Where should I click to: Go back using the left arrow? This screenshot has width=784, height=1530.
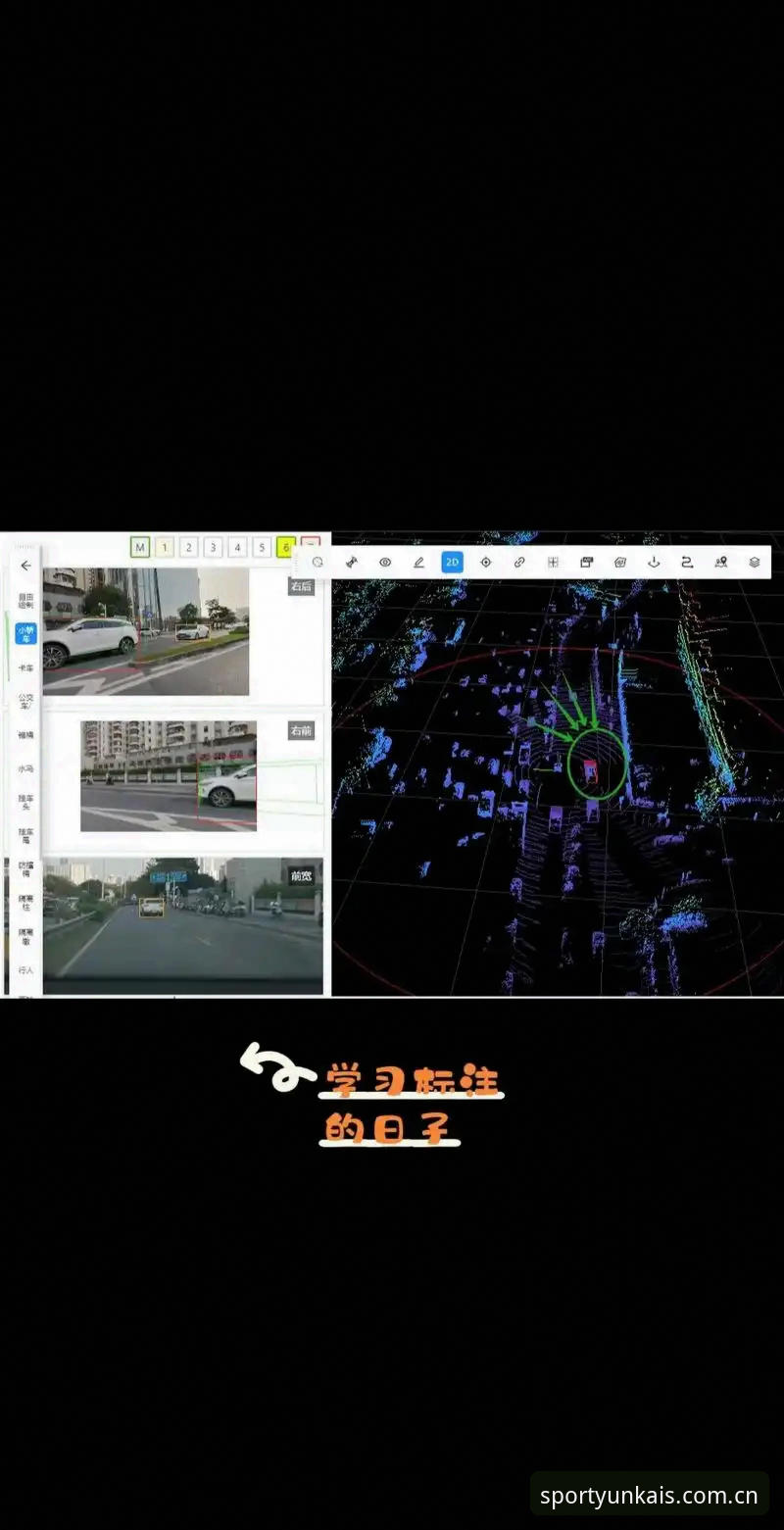tap(25, 566)
